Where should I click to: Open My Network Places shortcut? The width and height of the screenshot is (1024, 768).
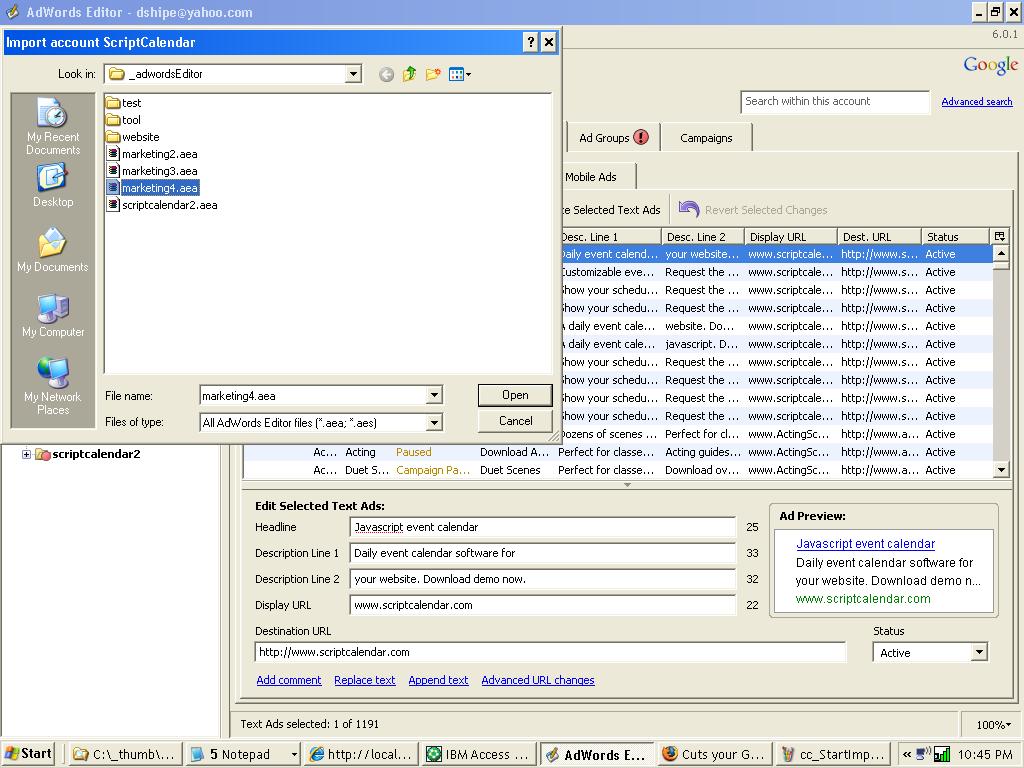(x=53, y=387)
